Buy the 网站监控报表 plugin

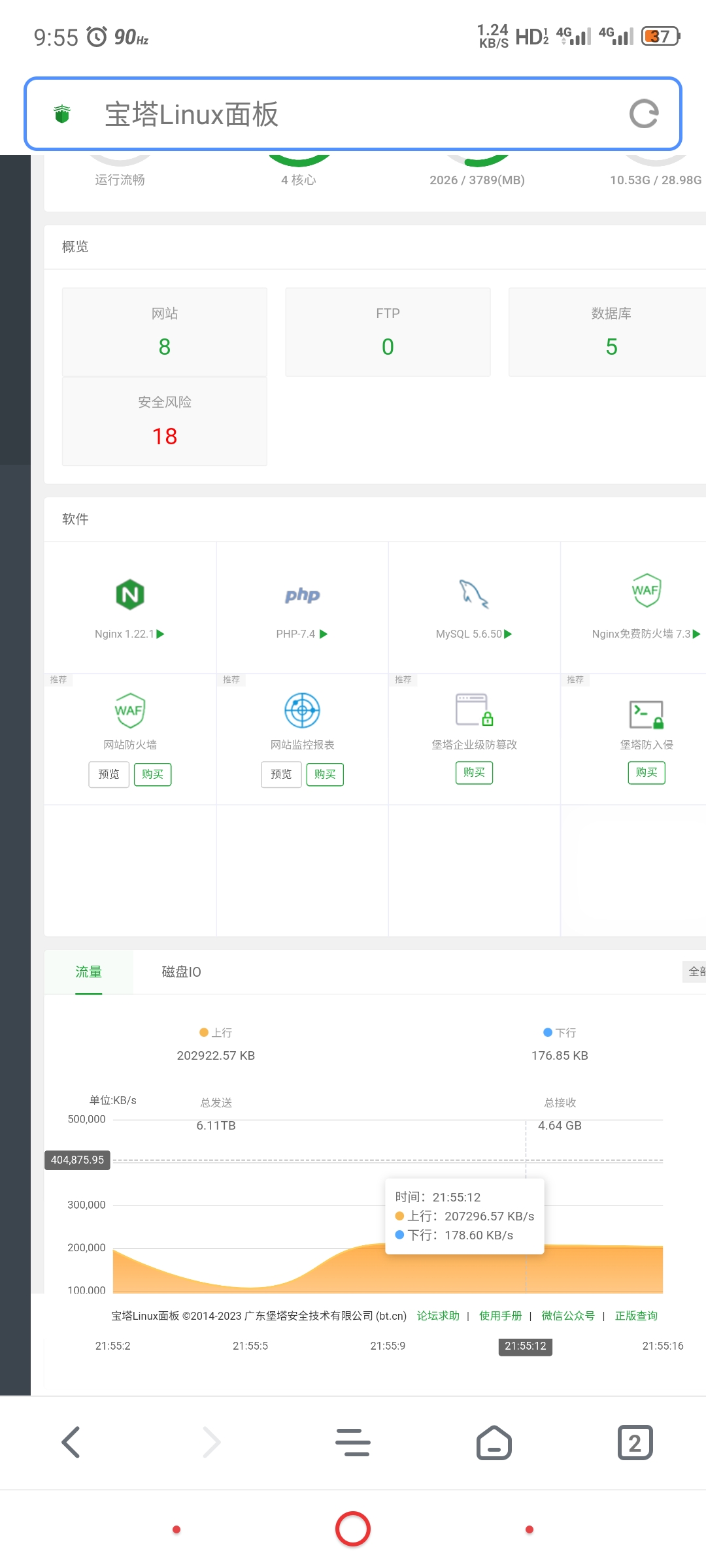[x=325, y=774]
